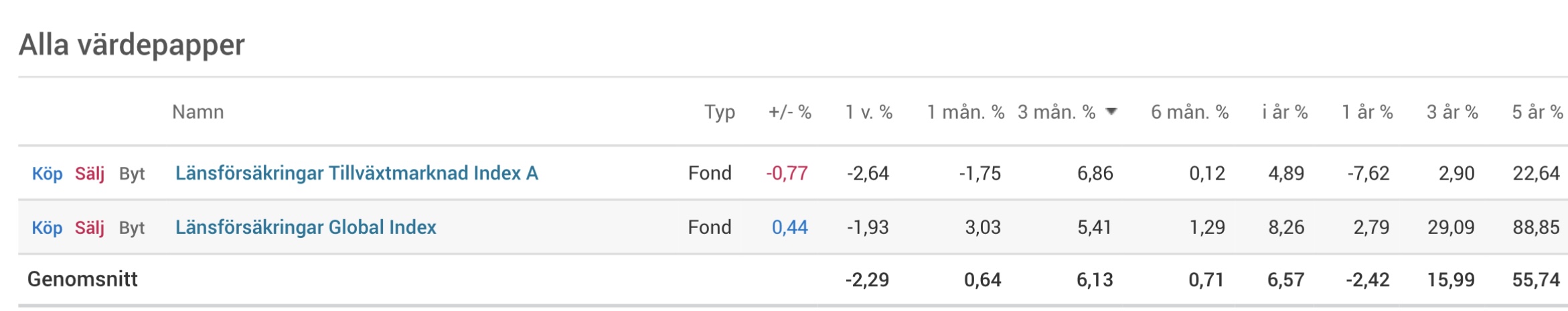Sort by the 6 mån. % column
This screenshot has width=1568, height=311.
(1189, 112)
